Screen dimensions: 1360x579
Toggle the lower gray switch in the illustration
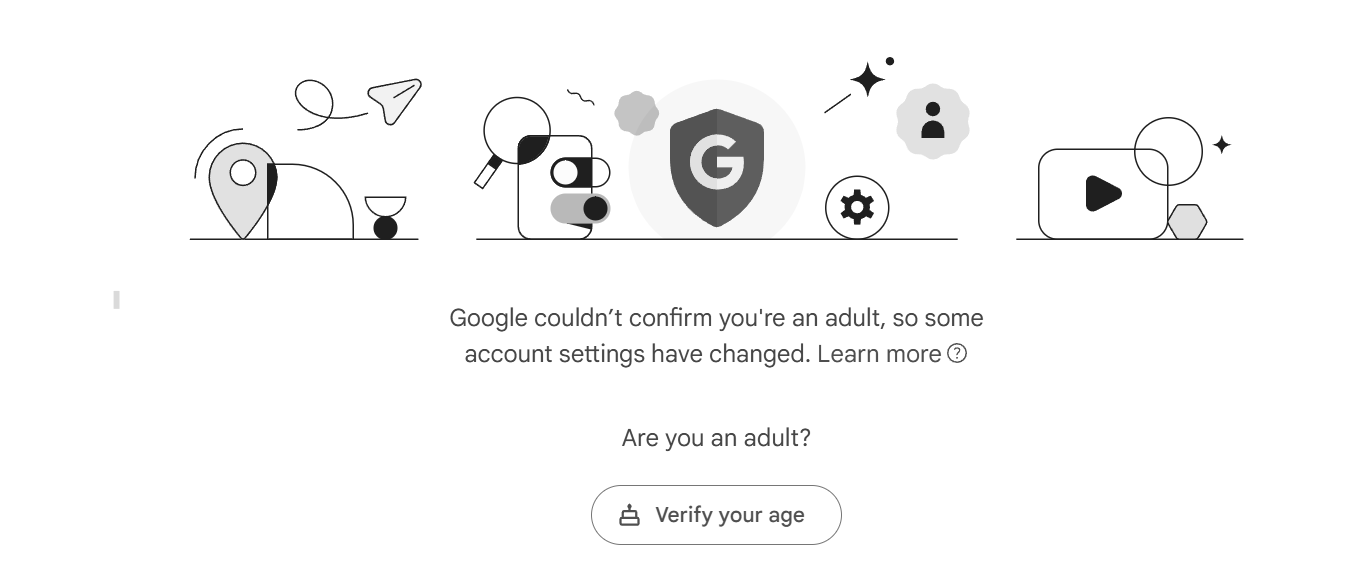[580, 208]
